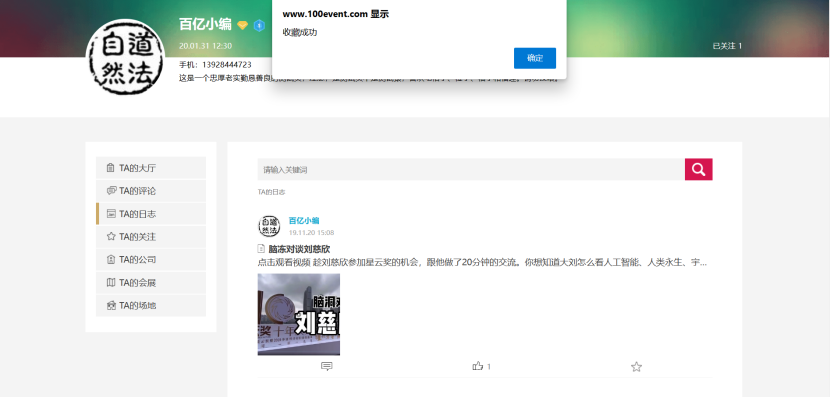Click the gold diamond badge beside 百亿小编

pos(242,25)
